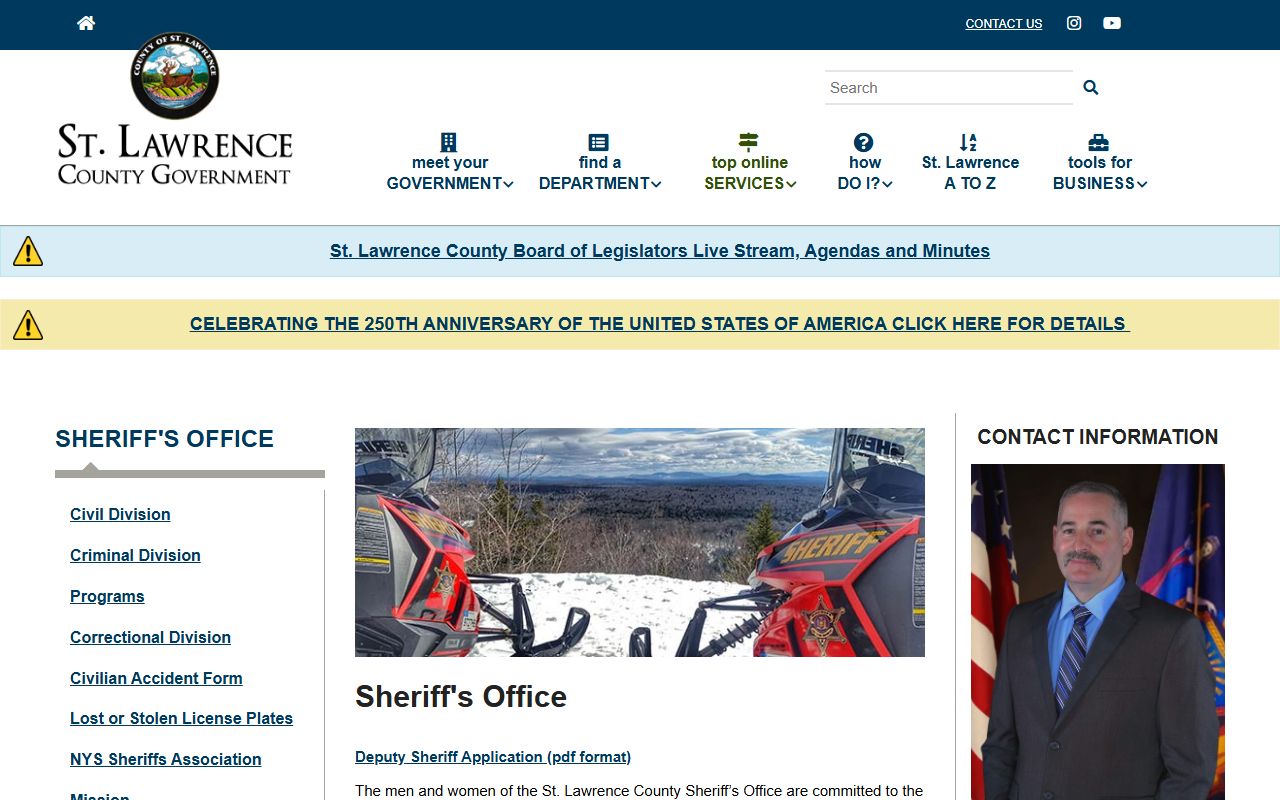This screenshot has height=800, width=1280.
Task: Expand the find a Department chevron
Action: (x=657, y=184)
